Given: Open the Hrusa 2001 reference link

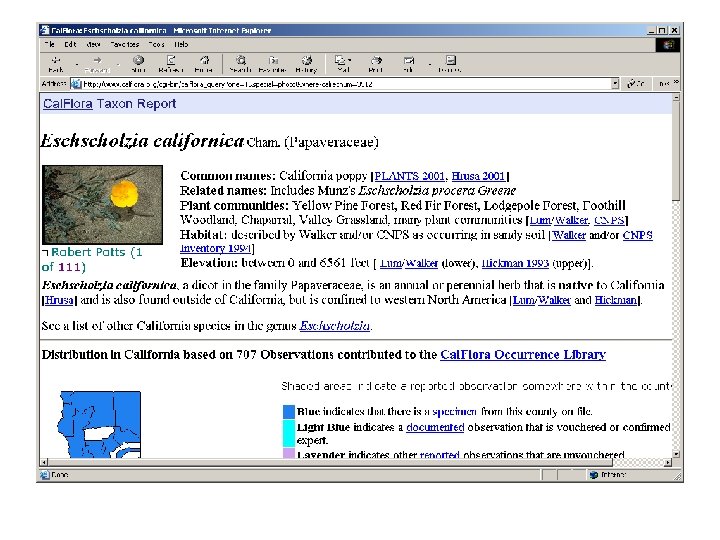Looking at the screenshot, I should point(478,176).
